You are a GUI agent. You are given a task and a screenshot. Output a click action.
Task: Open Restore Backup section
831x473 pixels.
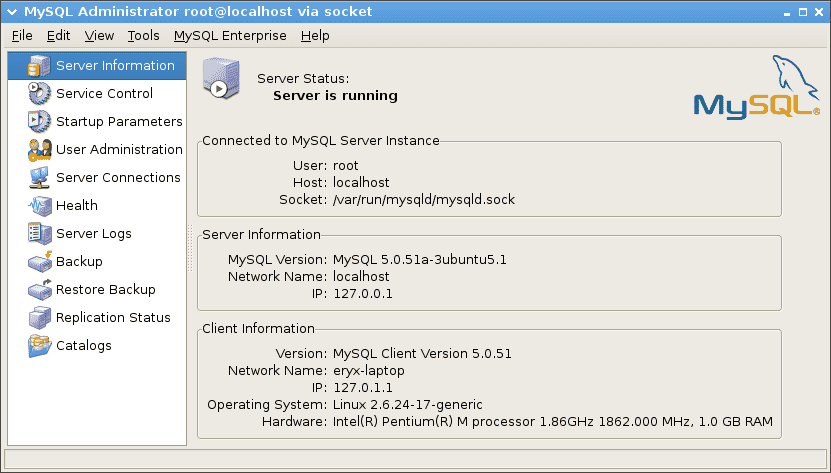(97, 290)
